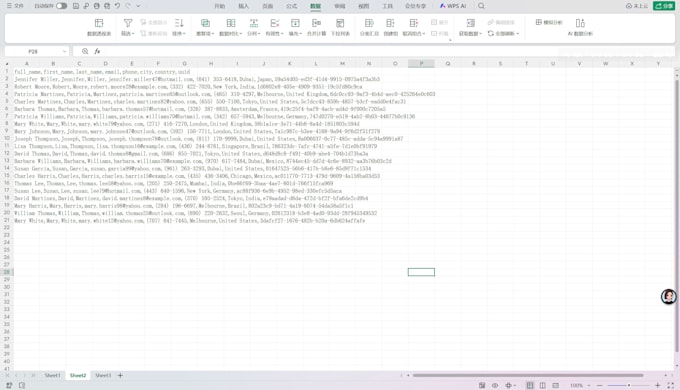Click the zoom out minus button
680x390 pixels.
[x=600, y=385]
